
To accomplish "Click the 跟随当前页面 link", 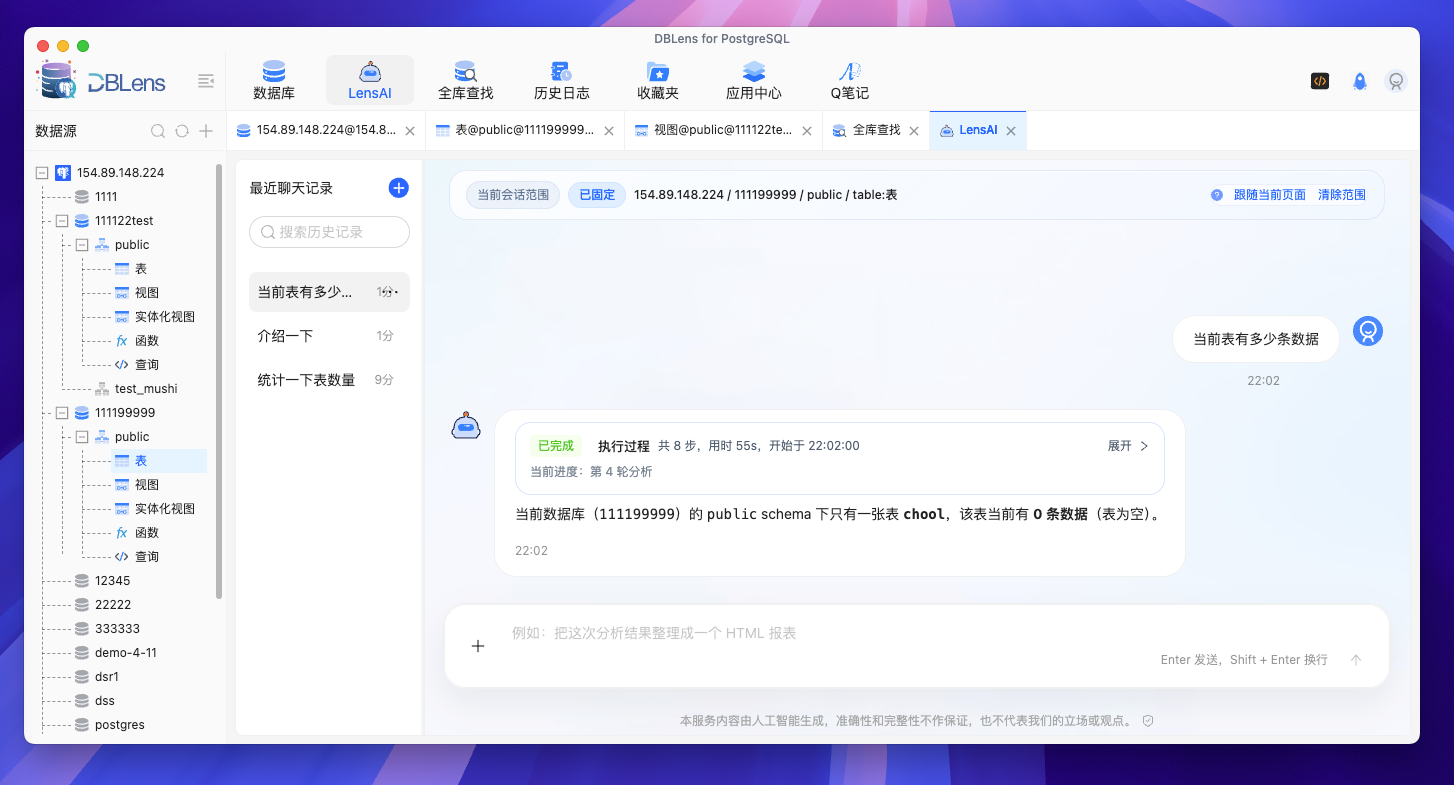I will pos(1269,195).
